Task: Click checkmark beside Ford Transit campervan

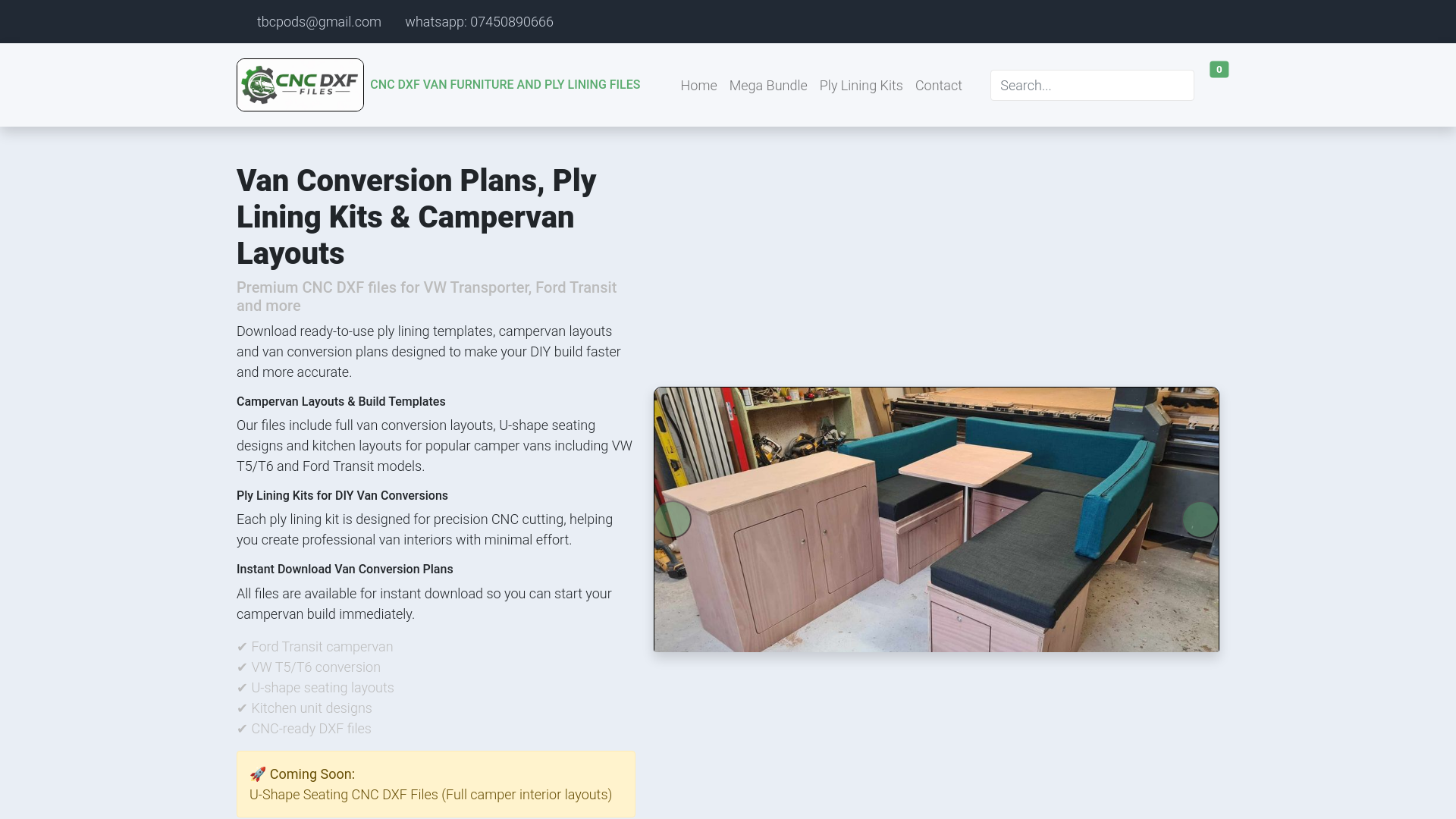Action: [242, 647]
